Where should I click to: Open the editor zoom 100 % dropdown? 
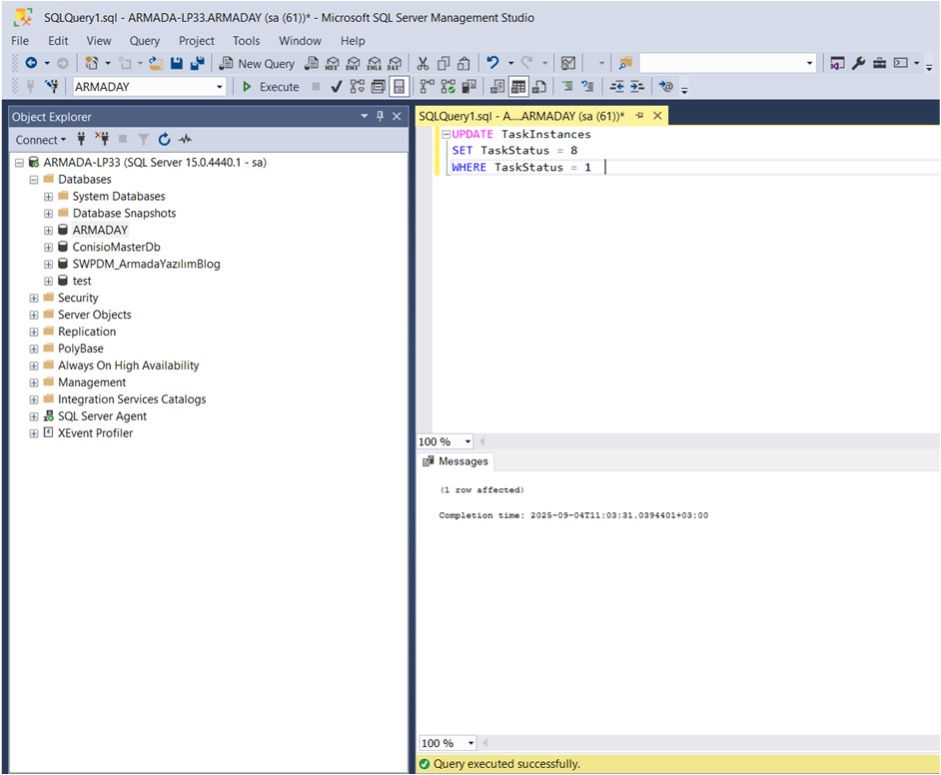467,442
